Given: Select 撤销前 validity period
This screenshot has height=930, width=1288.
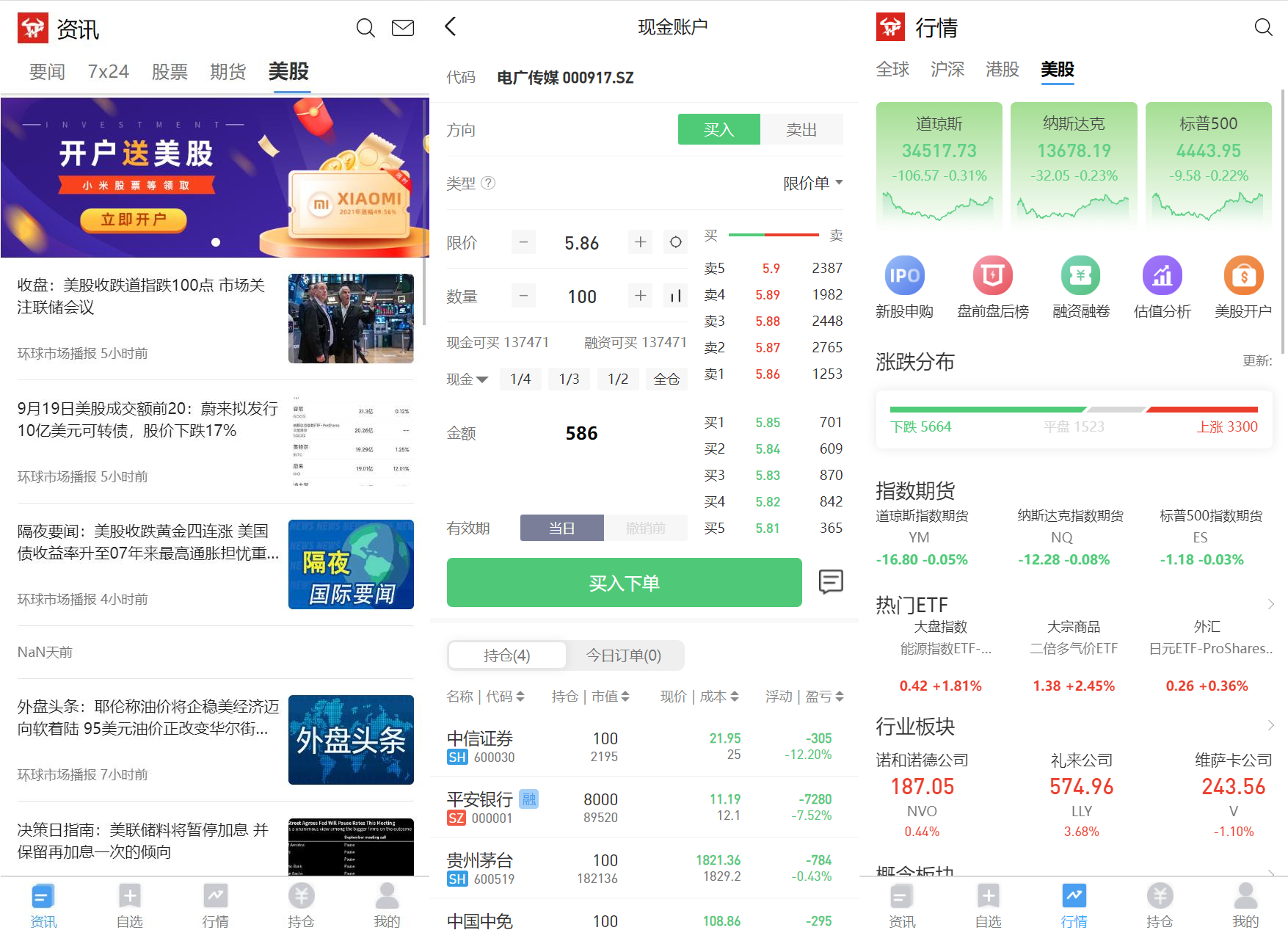Looking at the screenshot, I should tap(646, 528).
